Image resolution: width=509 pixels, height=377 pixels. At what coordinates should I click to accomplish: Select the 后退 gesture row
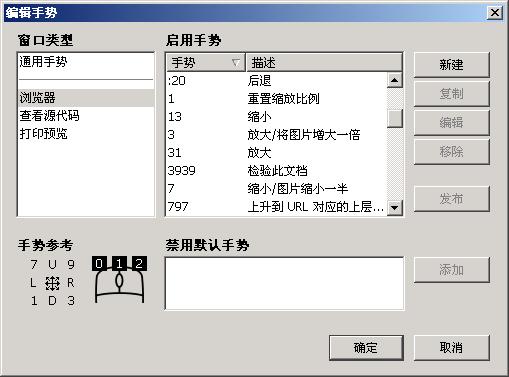coord(277,81)
